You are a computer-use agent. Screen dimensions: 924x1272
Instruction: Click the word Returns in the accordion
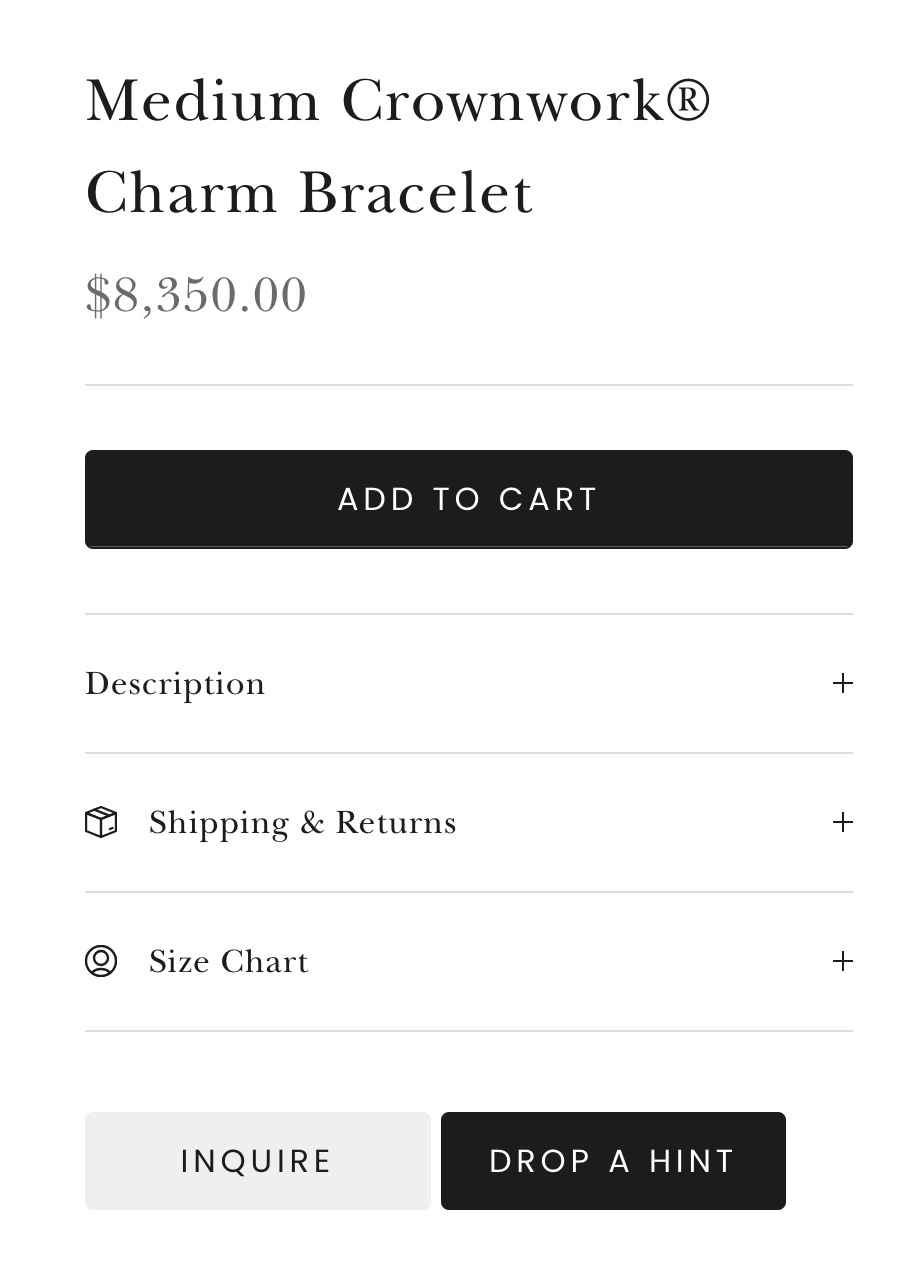pos(395,823)
